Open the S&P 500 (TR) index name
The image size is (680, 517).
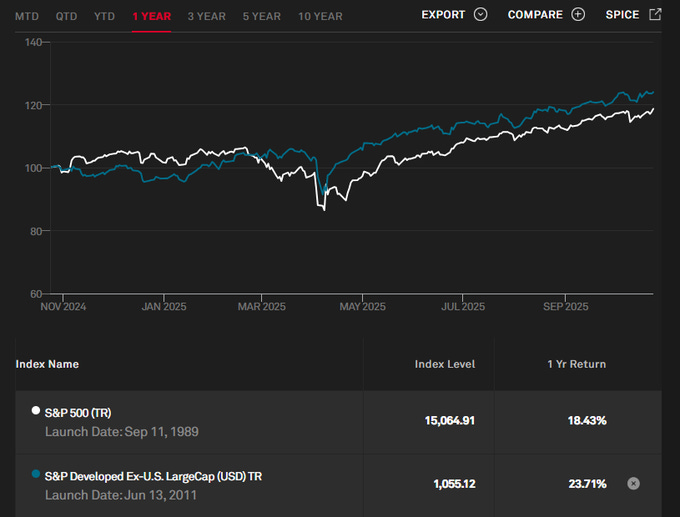(x=78, y=413)
